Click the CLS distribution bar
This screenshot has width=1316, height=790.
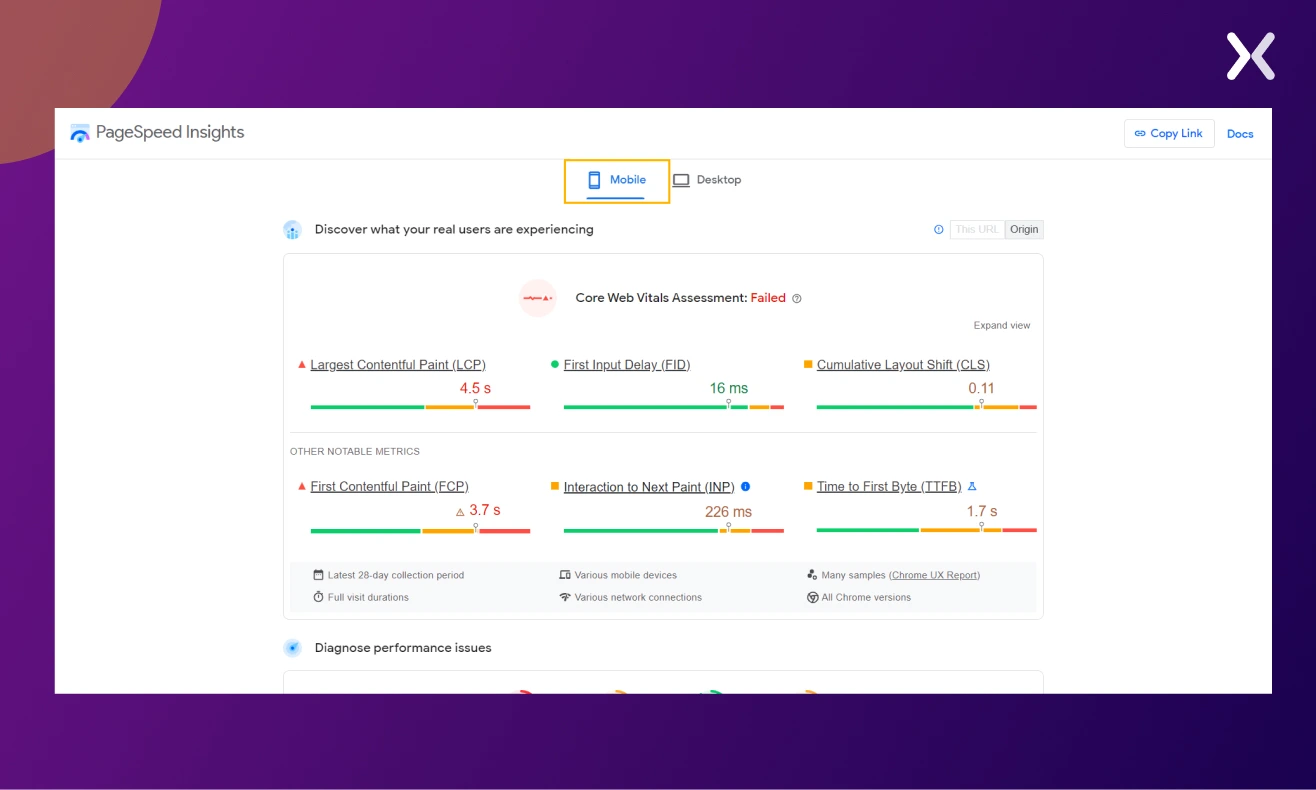926,407
